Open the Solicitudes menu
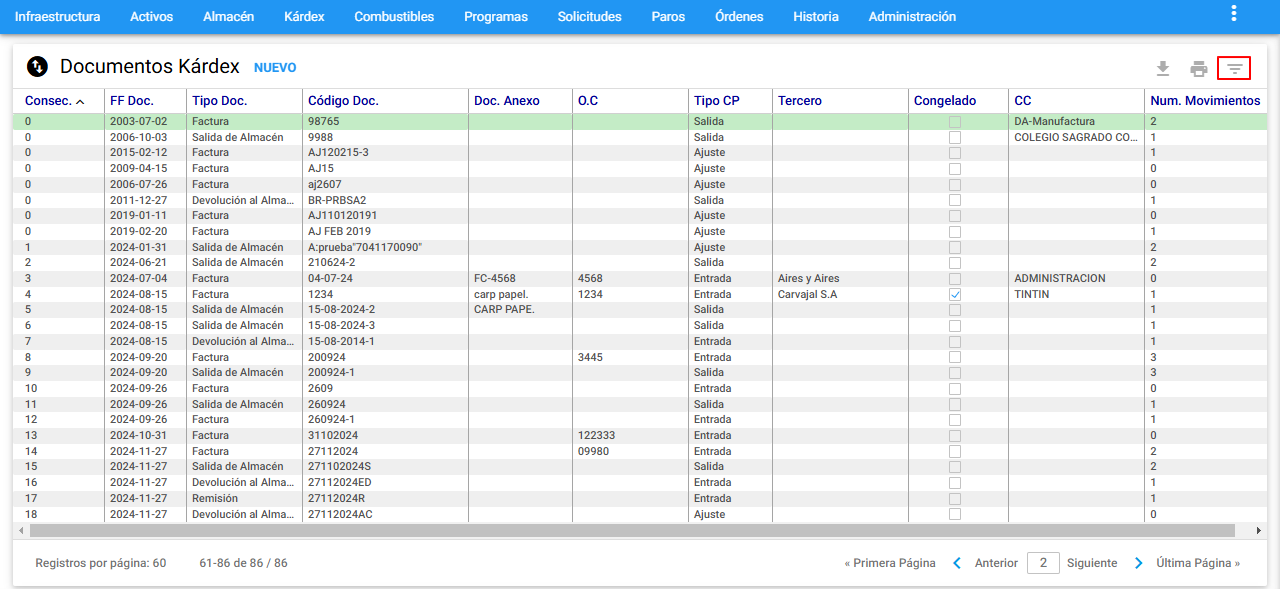The image size is (1280, 589). (x=590, y=17)
